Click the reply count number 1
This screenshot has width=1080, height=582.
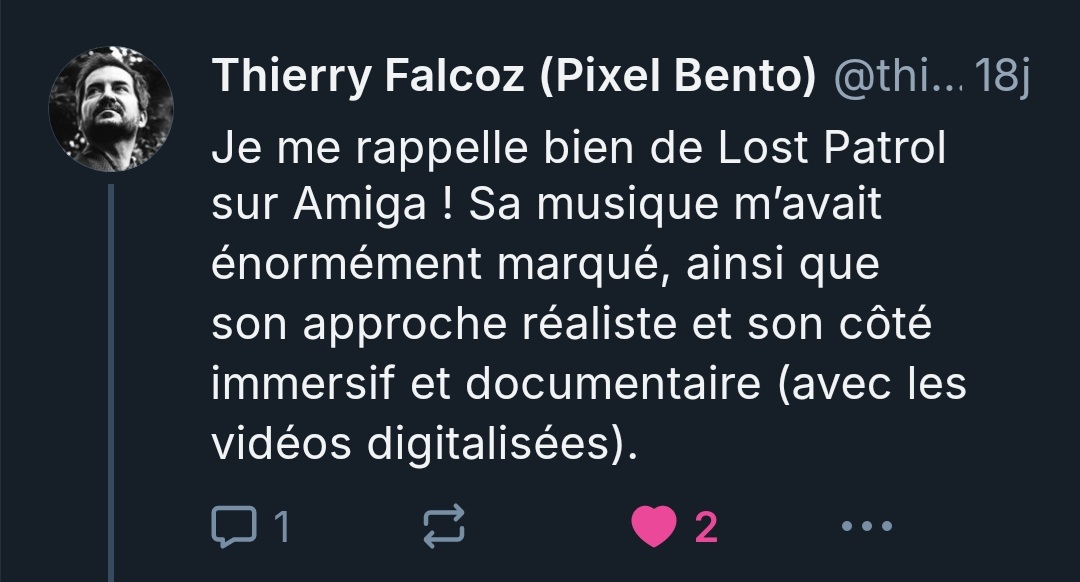[x=282, y=528]
